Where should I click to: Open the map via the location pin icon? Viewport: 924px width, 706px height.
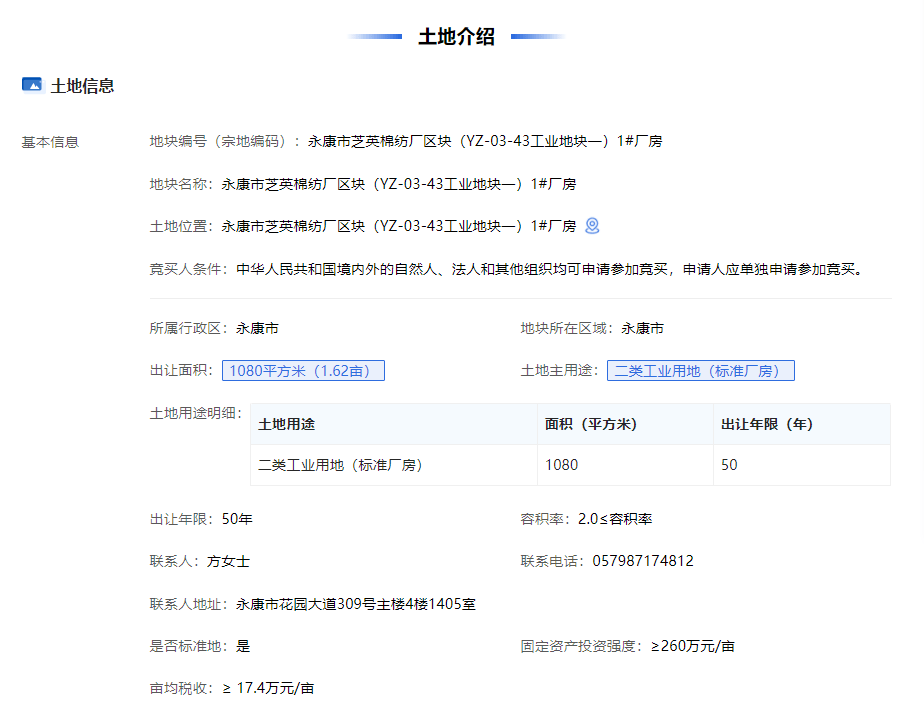(593, 226)
